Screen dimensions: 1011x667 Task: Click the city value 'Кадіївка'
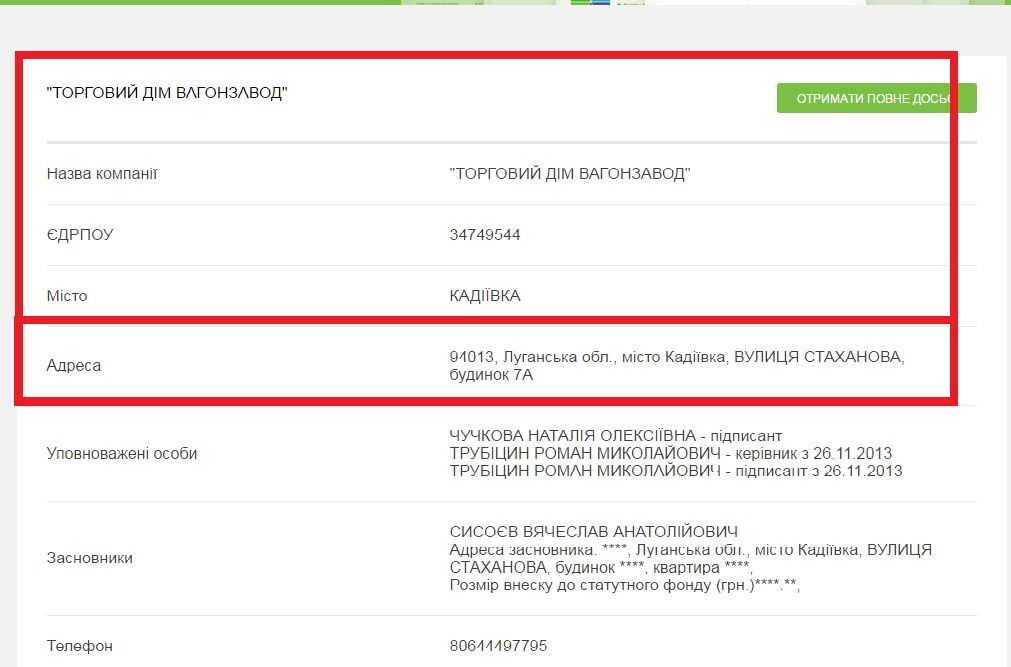click(x=485, y=296)
